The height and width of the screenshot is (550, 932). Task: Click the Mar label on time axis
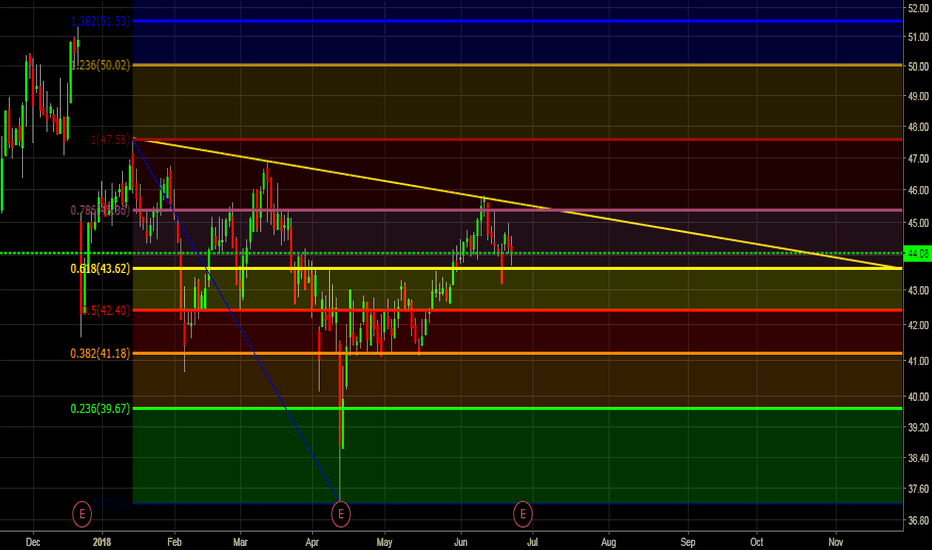(x=240, y=542)
